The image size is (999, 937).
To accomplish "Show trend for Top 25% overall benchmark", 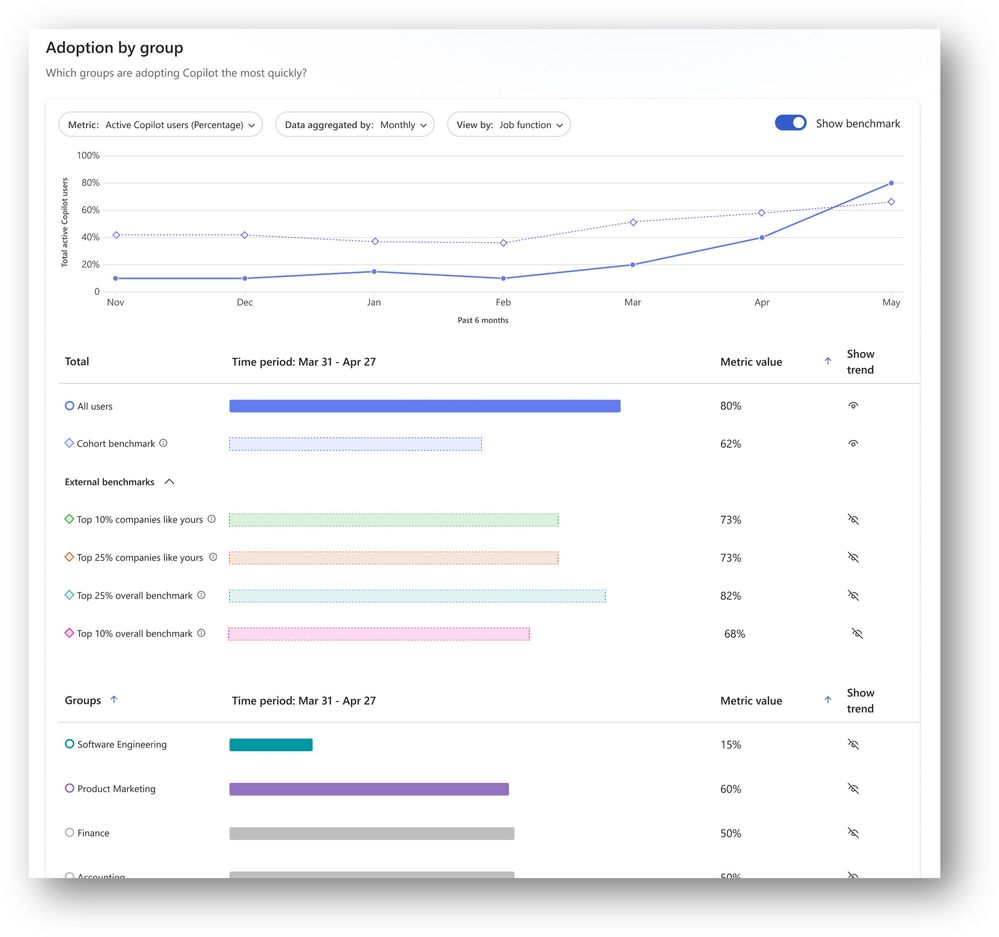I will [853, 596].
